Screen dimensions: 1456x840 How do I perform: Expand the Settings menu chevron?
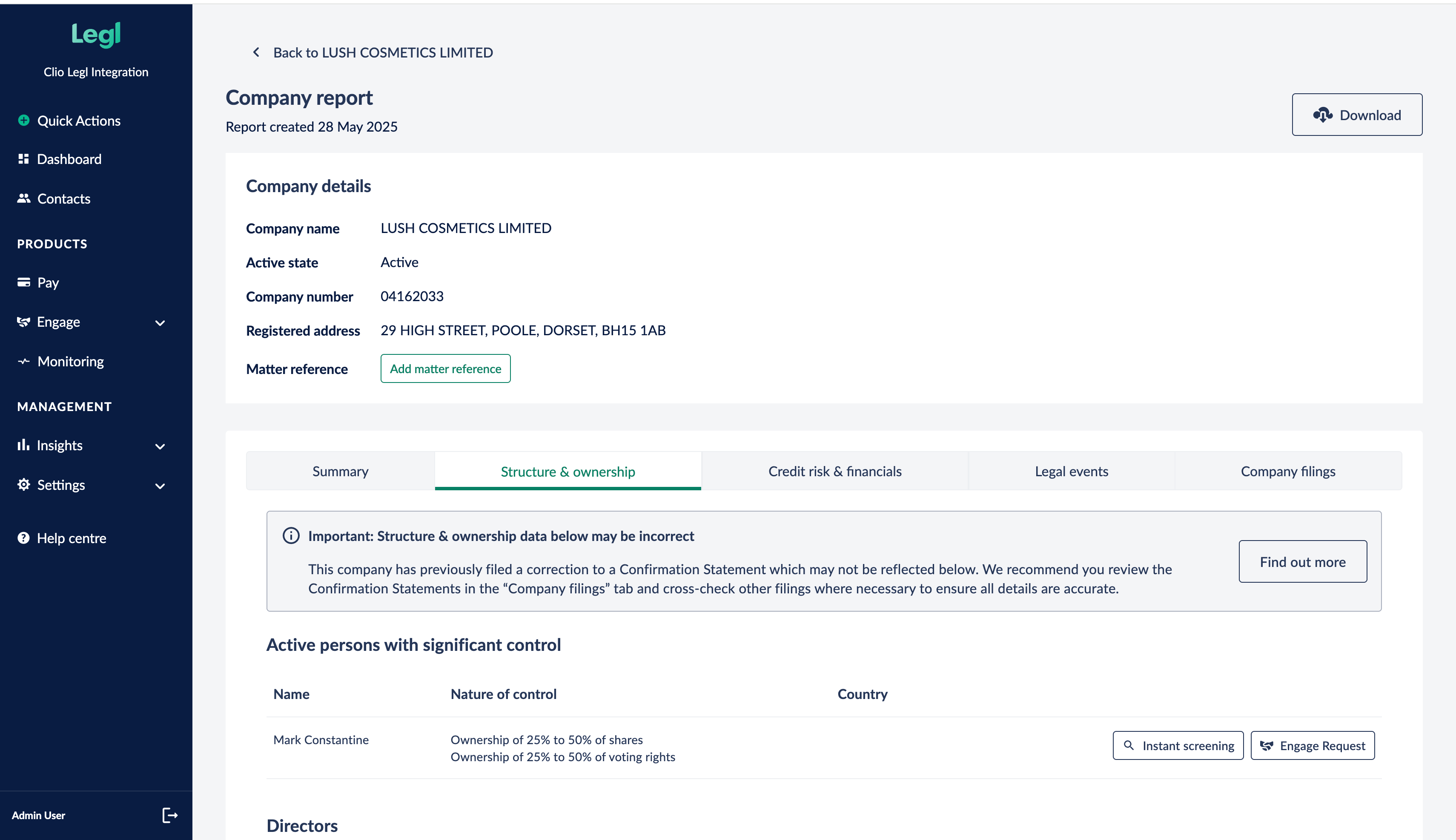tap(161, 486)
